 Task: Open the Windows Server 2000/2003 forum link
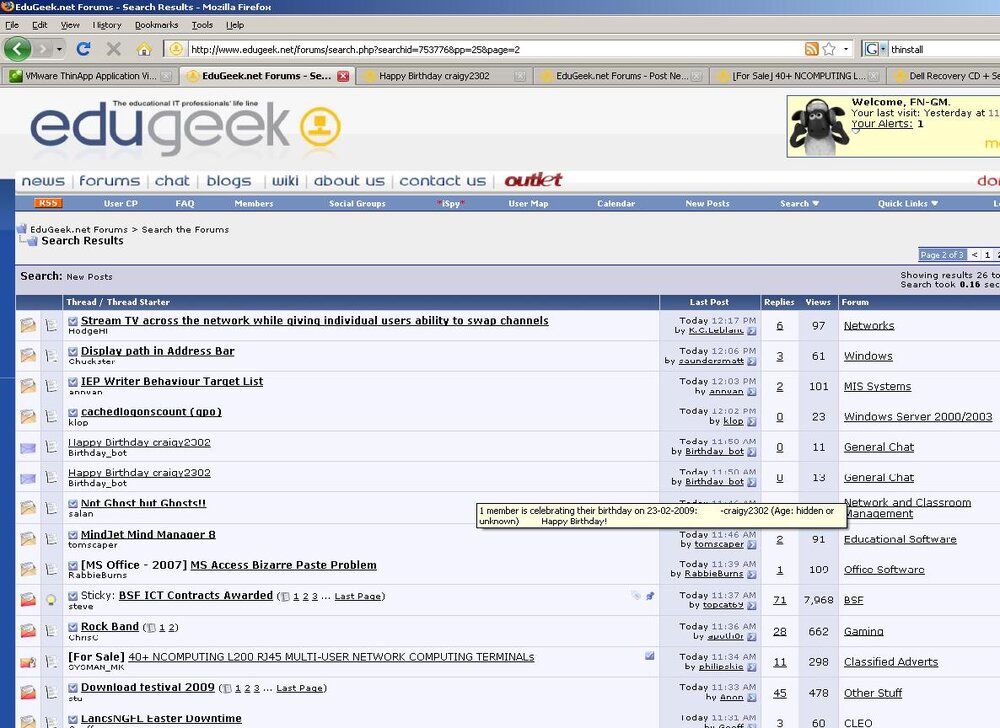pos(918,417)
